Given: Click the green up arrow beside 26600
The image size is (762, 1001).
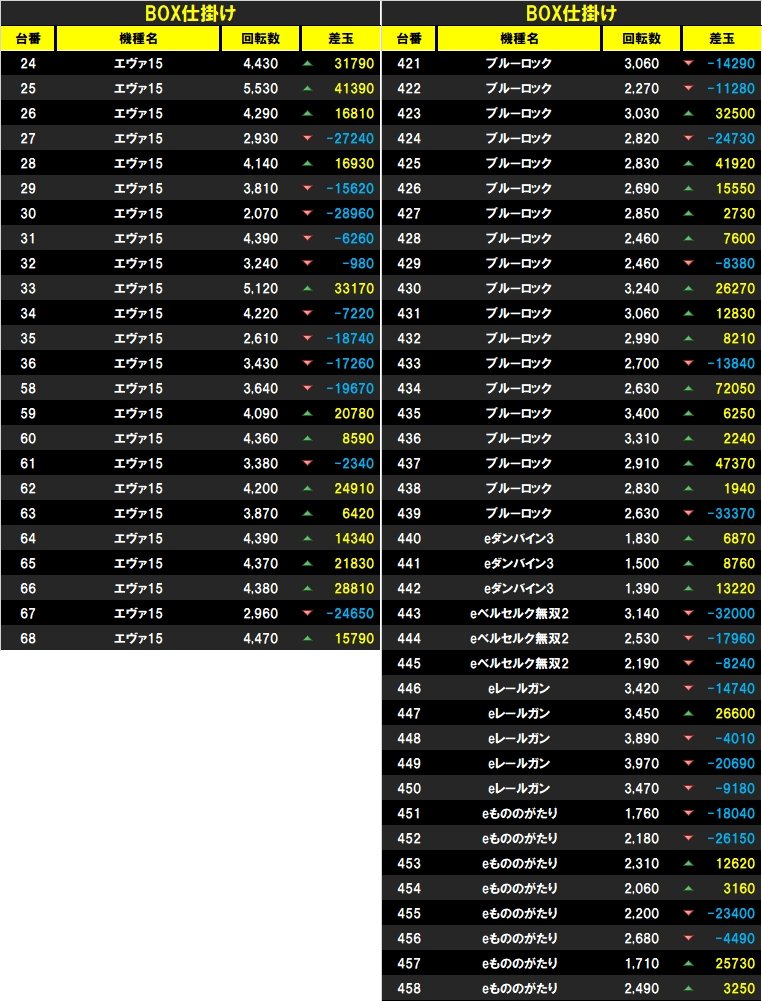Looking at the screenshot, I should point(688,714).
